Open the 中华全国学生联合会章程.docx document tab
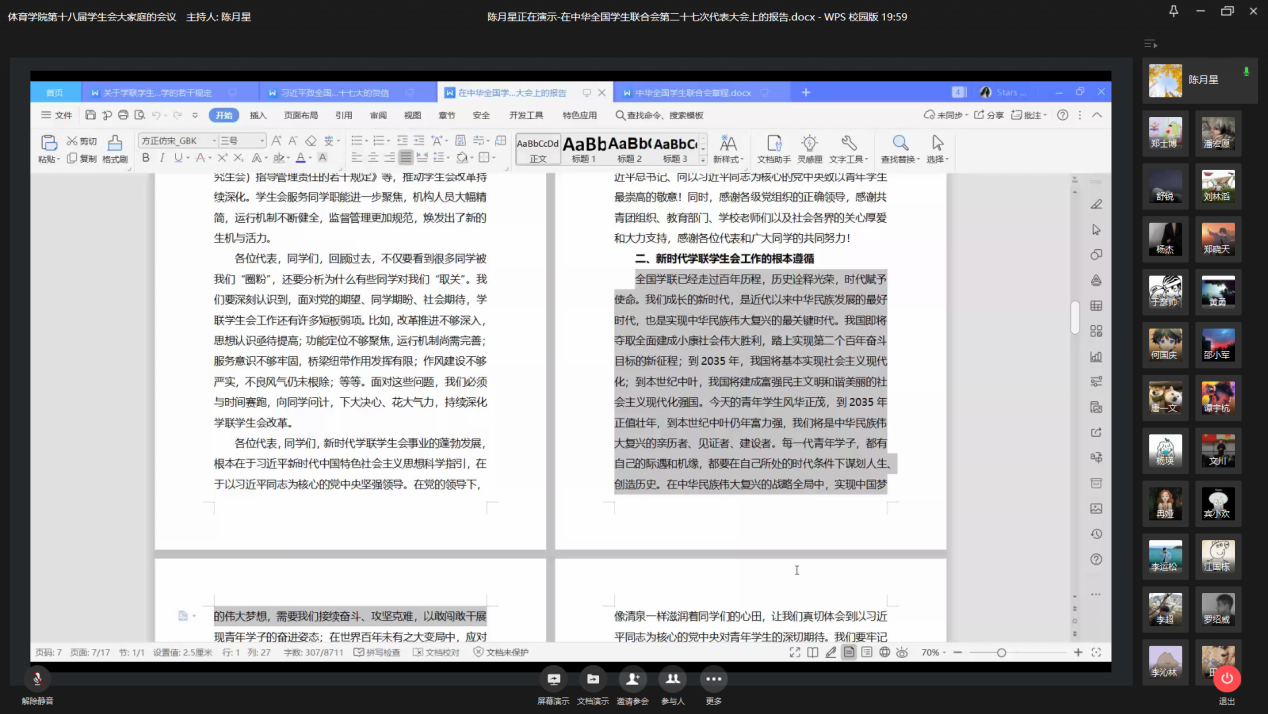Image resolution: width=1268 pixels, height=714 pixels. pos(692,93)
